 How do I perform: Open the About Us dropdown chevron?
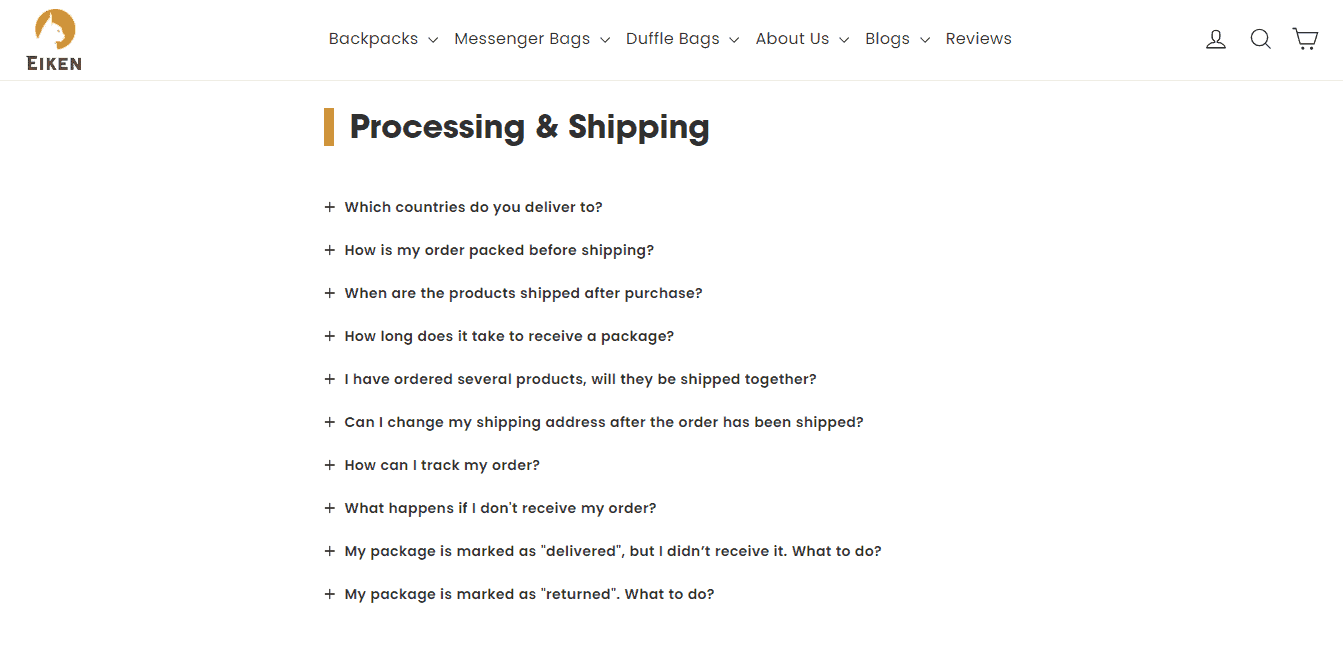pos(843,40)
